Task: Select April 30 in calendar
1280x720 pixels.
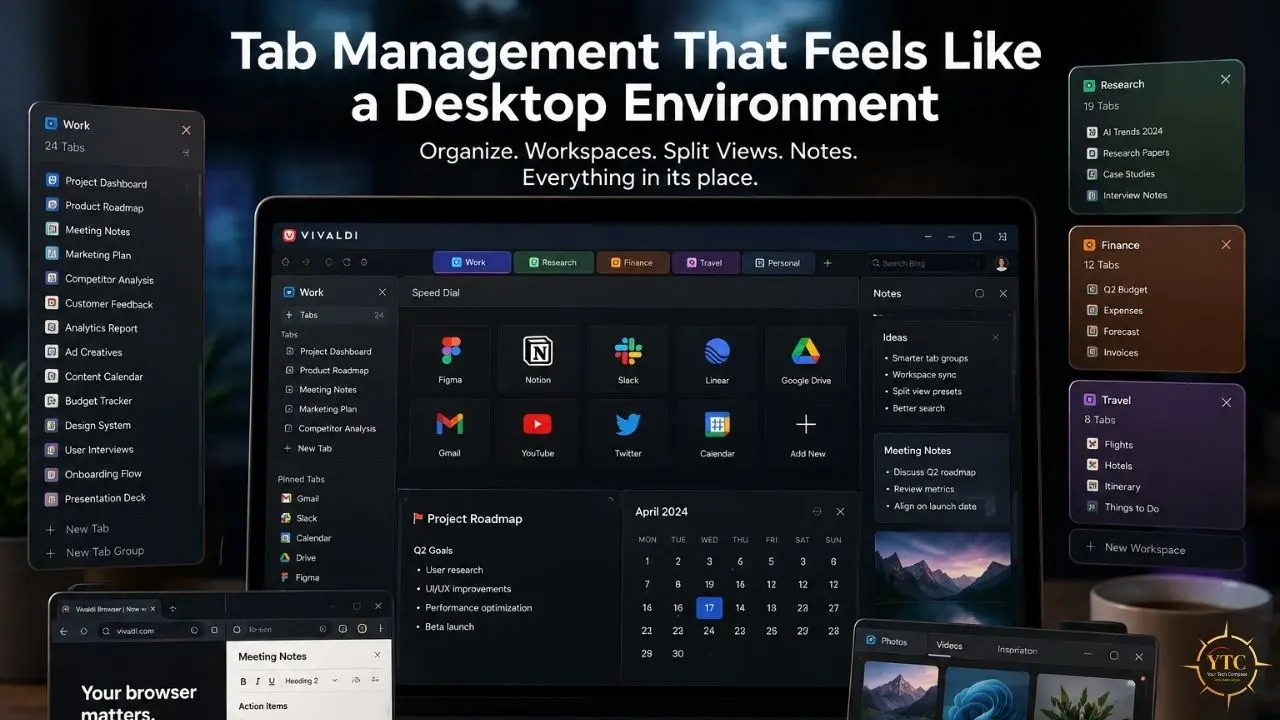Action: click(678, 653)
